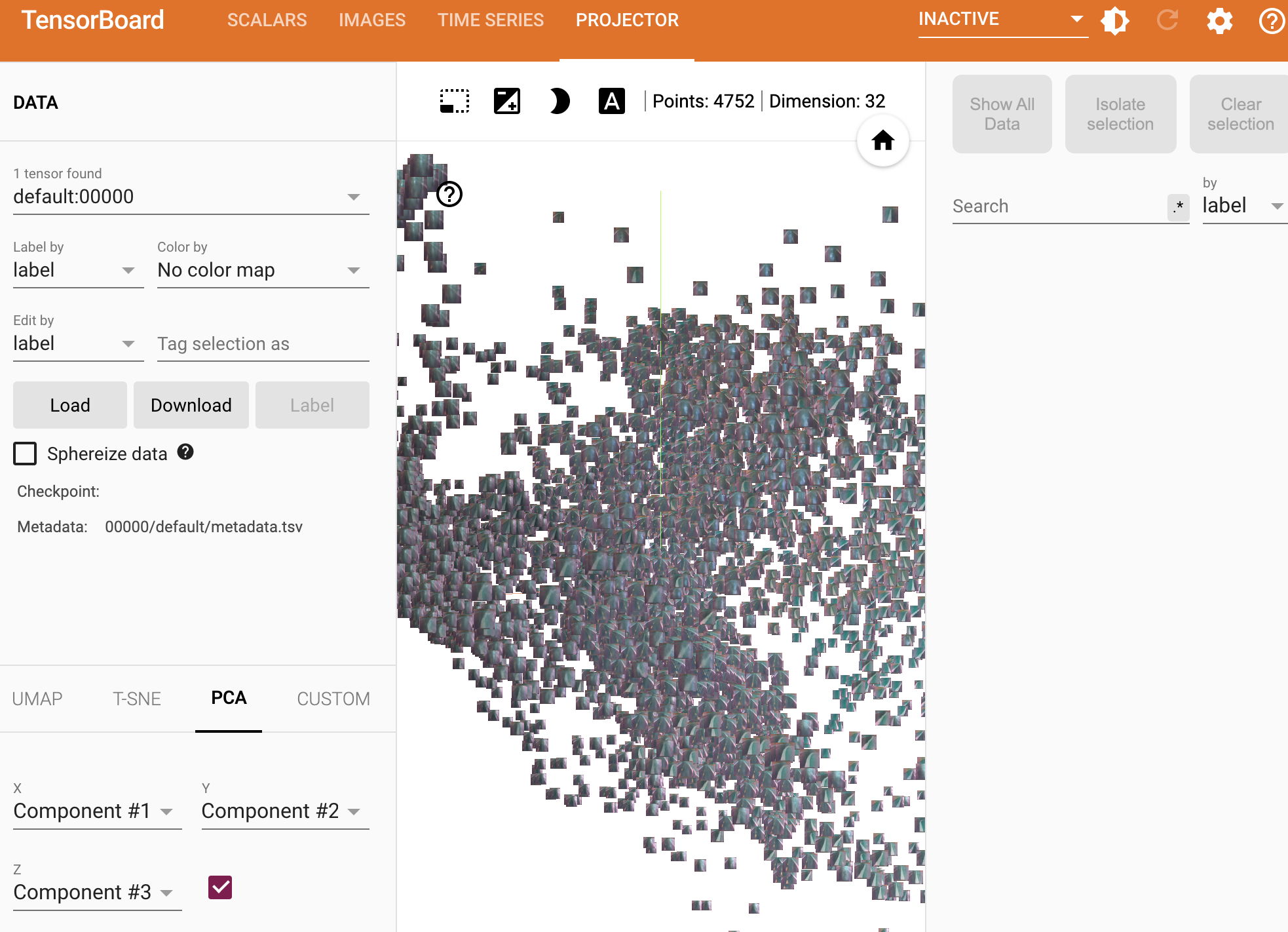Activate the bounding box selection tool
The height and width of the screenshot is (932, 1288).
coord(454,102)
